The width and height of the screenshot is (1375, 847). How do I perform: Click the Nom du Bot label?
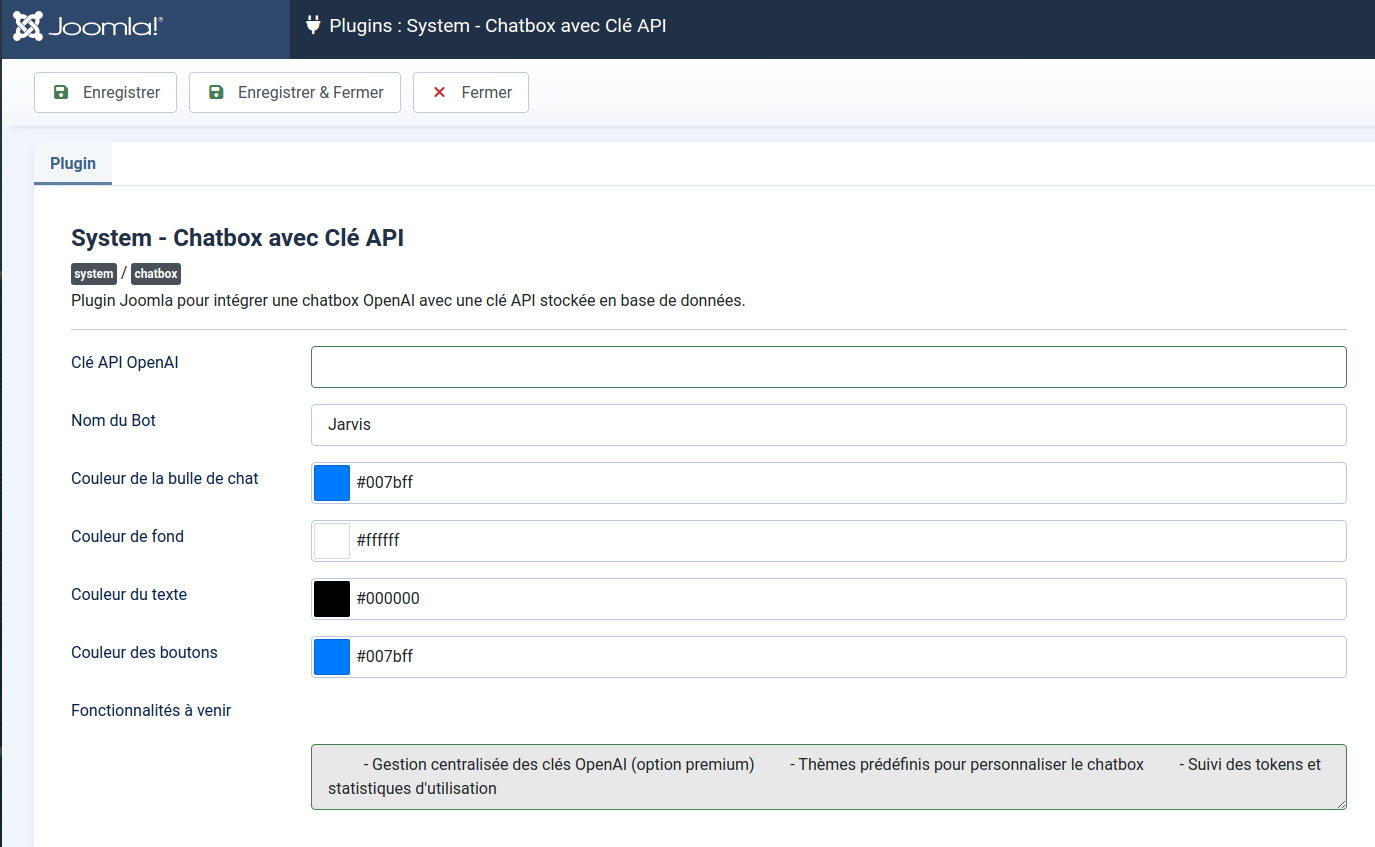[x=113, y=420]
